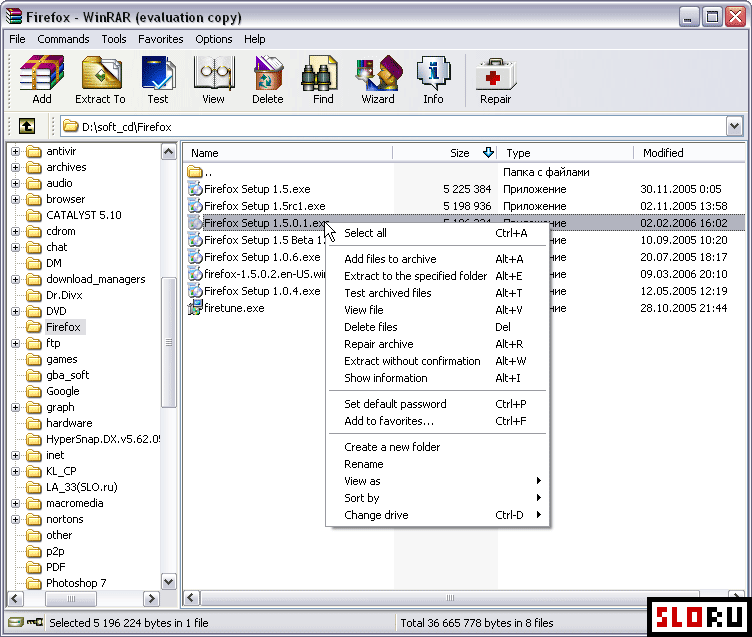Click the Google folder icon in tree
Screen dimensions: 752x637
pos(34,391)
